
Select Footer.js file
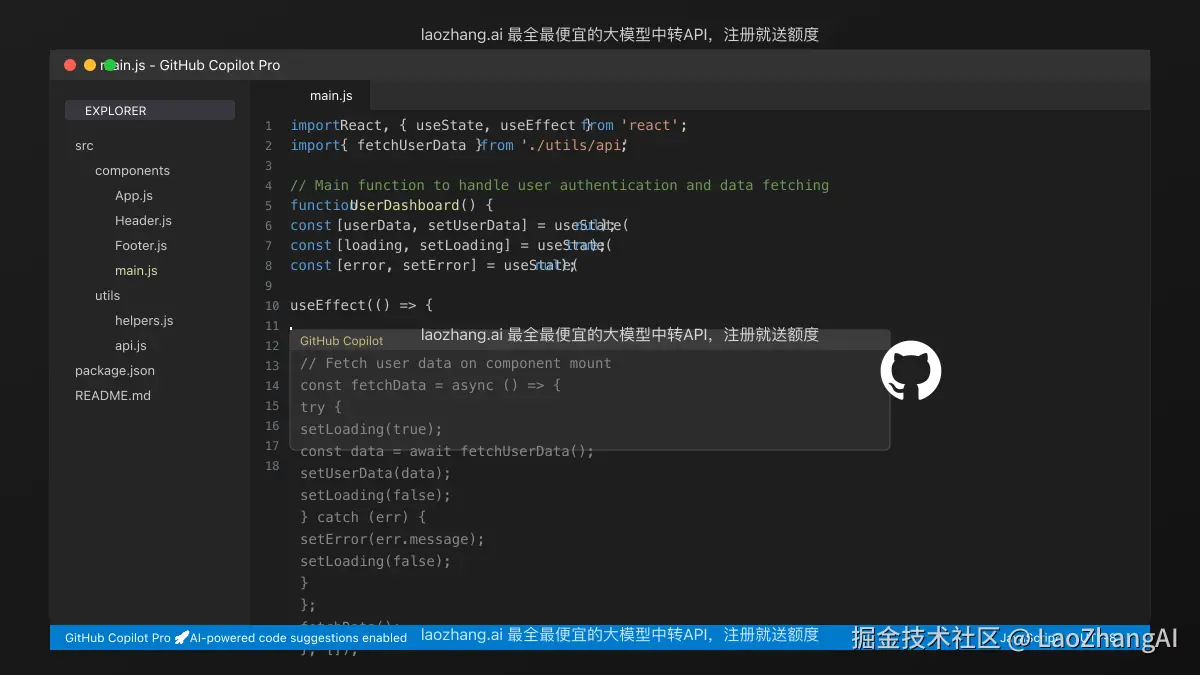pyautogui.click(x=140, y=245)
